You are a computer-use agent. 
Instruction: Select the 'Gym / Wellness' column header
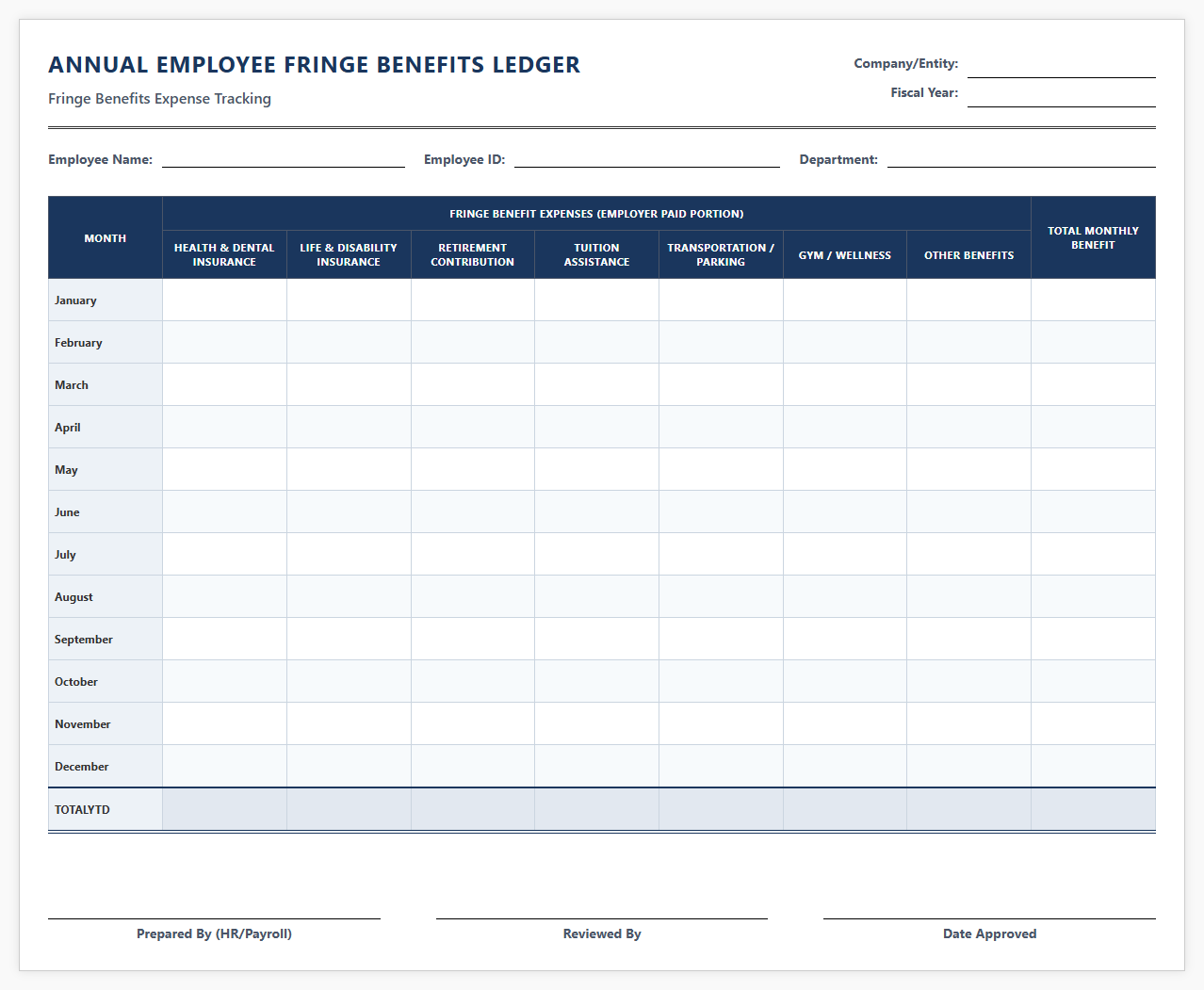pyautogui.click(x=845, y=254)
